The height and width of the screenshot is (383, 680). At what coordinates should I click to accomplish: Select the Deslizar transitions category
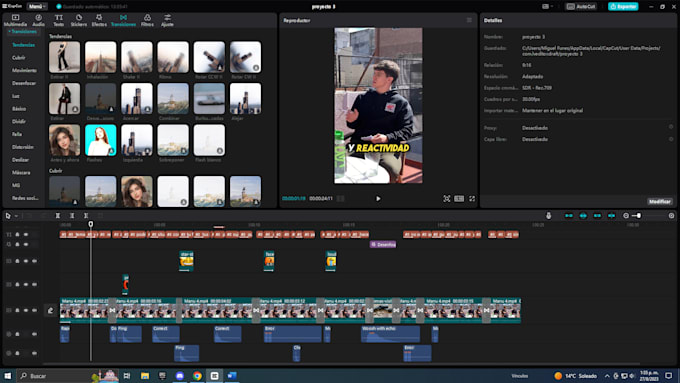[20, 160]
